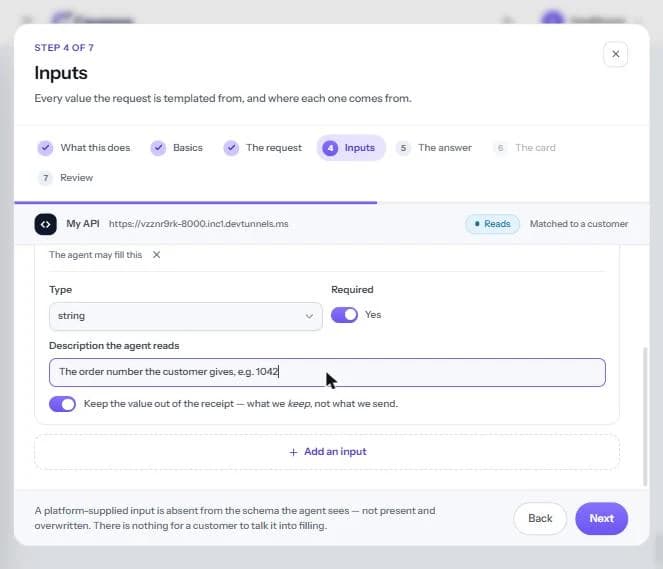663x569 pixels.
Task: Toggle the Required switch
Action: coord(344,315)
